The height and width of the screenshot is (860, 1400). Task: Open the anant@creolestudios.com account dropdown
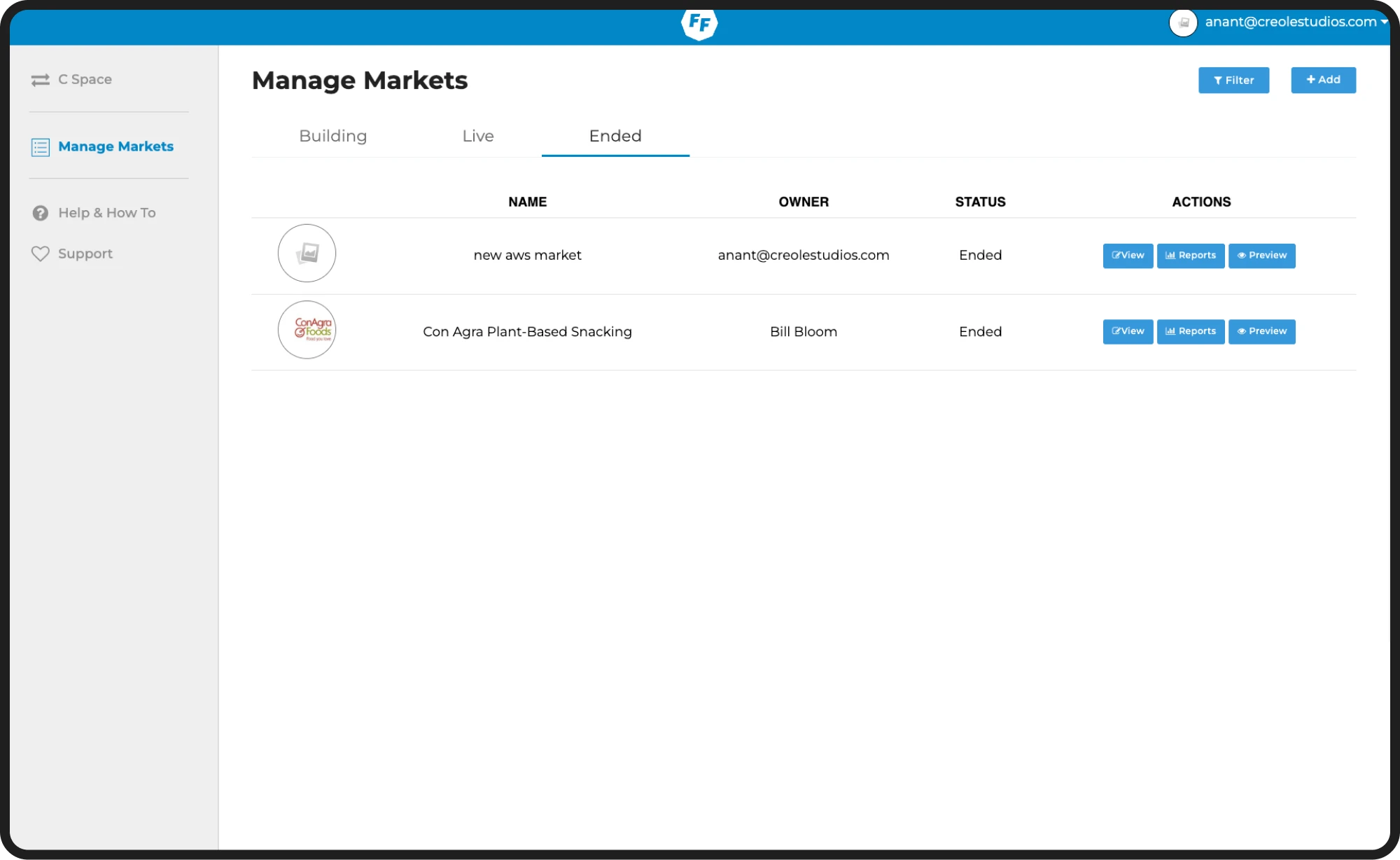(1296, 22)
